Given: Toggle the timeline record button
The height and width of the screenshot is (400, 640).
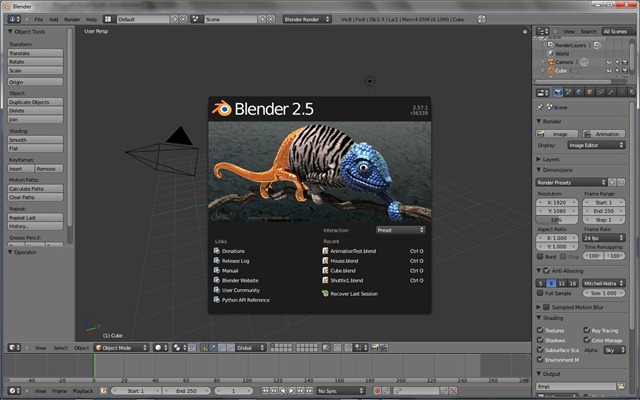Looking at the screenshot, I should point(377,391).
